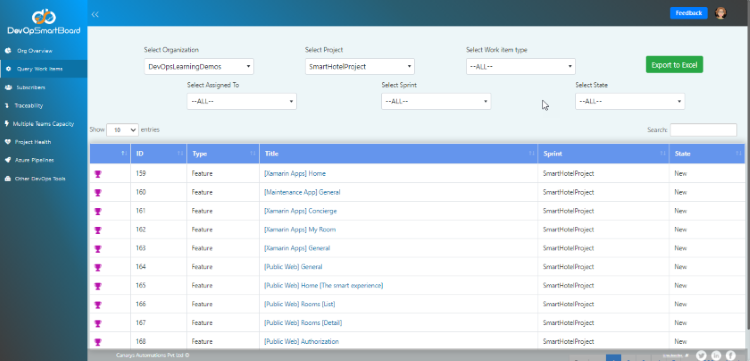750x361 pixels.
Task: Go to Traceability in sidebar
Action: (x=29, y=106)
